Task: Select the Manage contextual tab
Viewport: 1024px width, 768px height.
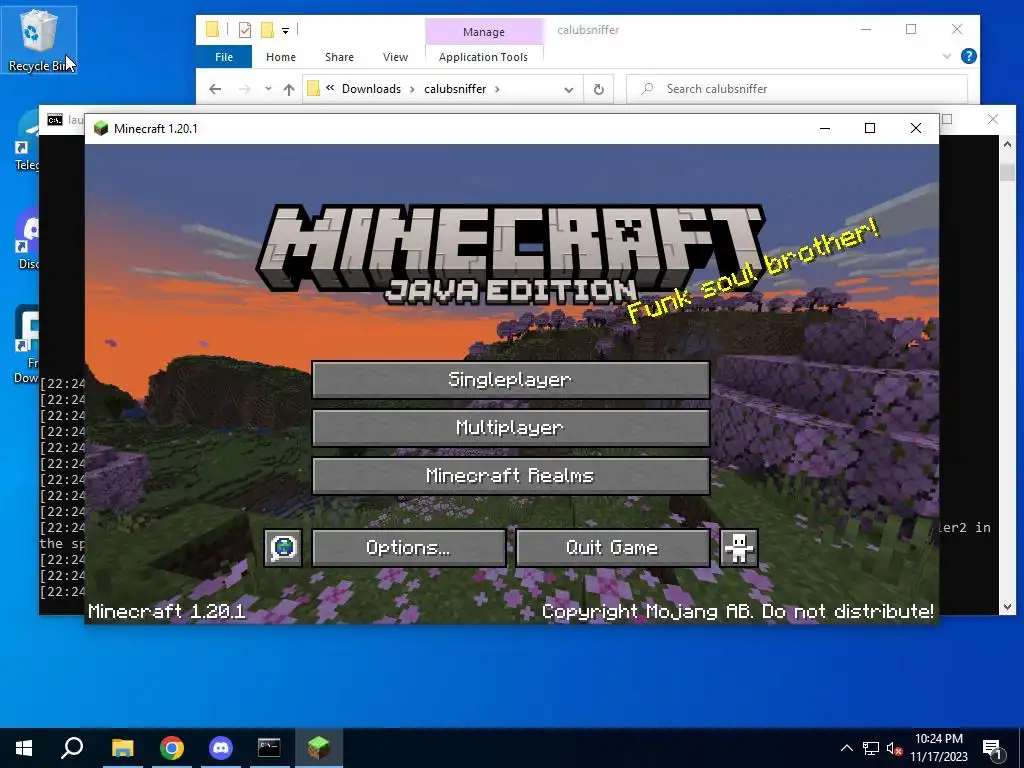Action: [x=484, y=31]
